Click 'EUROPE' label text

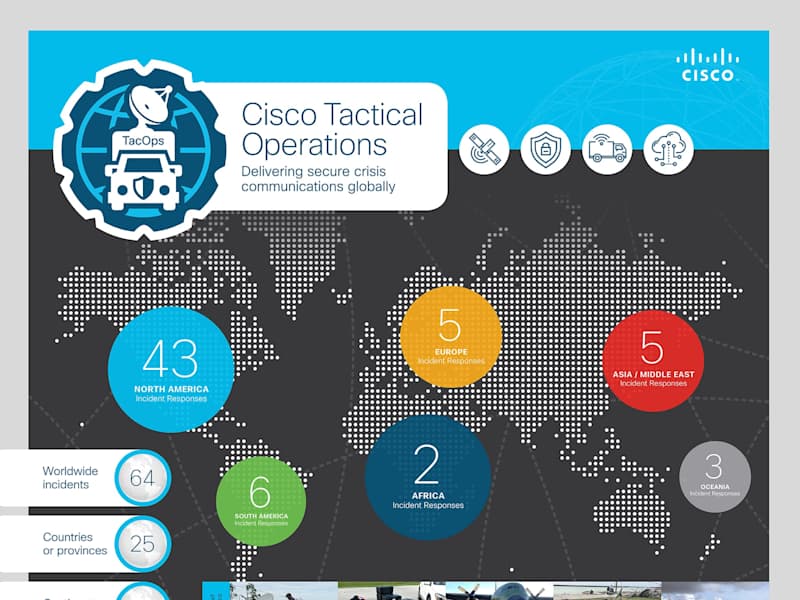point(451,352)
